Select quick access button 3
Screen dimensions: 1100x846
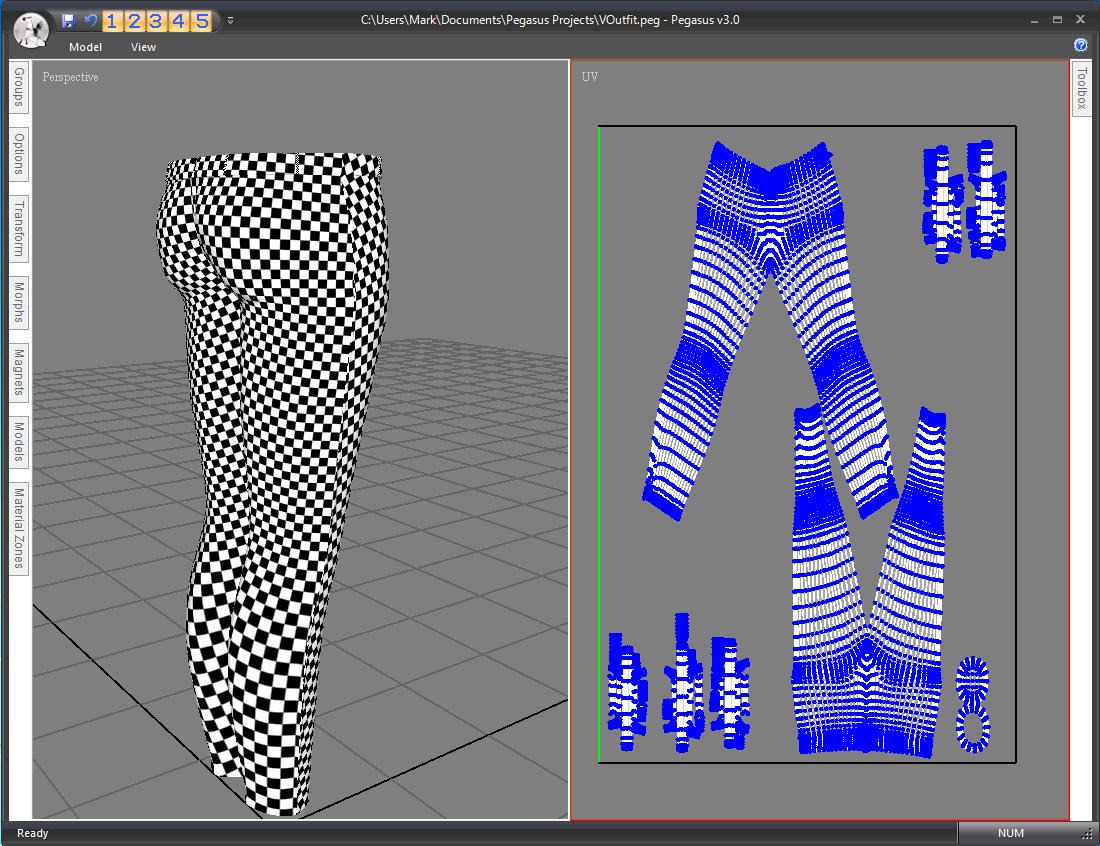[156, 21]
